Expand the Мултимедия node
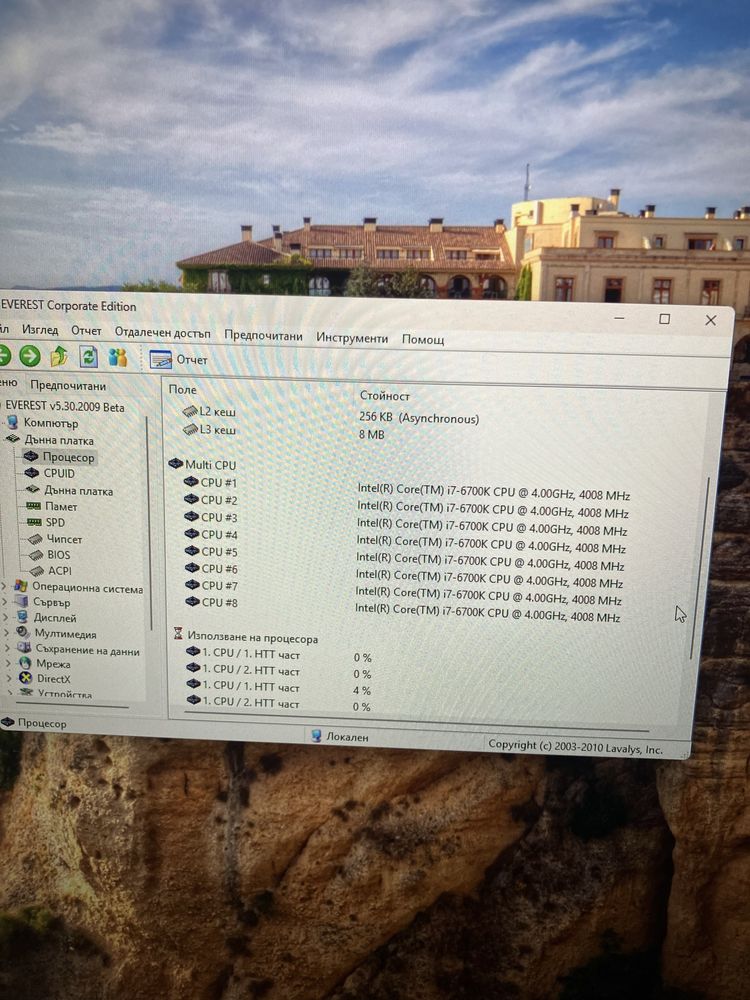This screenshot has width=750, height=1000. click(8, 633)
